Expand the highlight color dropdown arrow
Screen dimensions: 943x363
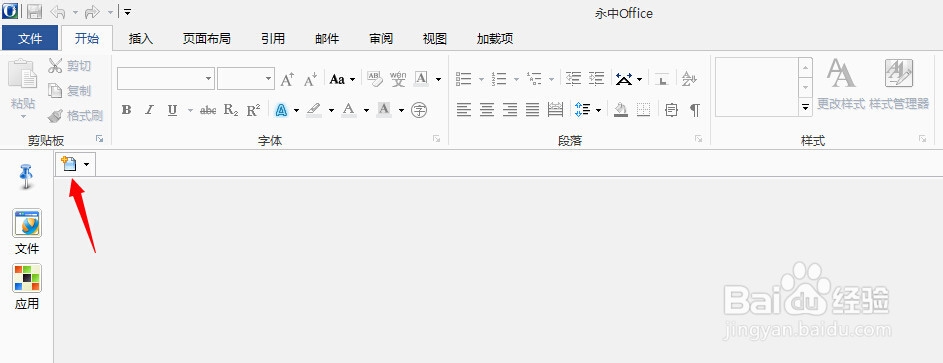(x=331, y=110)
